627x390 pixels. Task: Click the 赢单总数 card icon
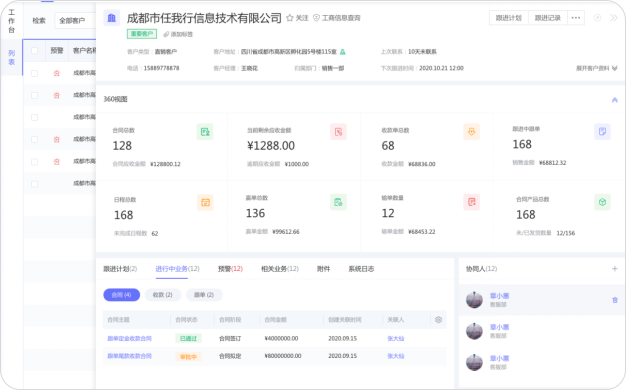tap(338, 202)
